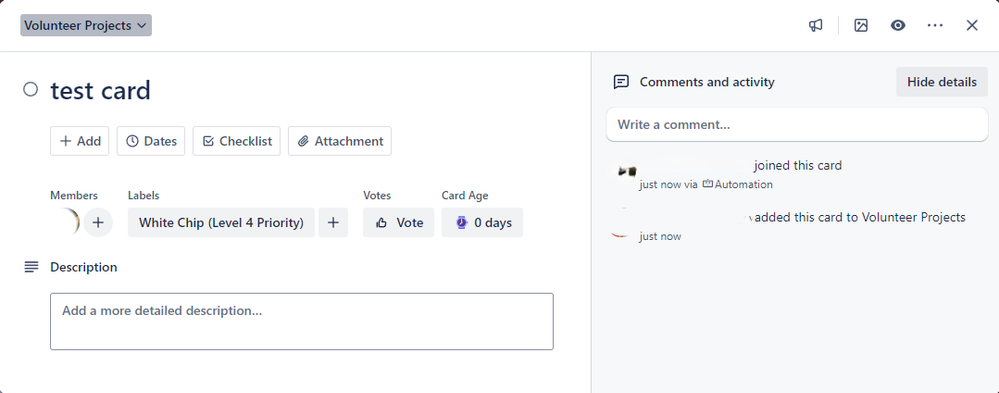The image size is (999, 393).
Task: Click the Add button with plus
Action: point(80,141)
